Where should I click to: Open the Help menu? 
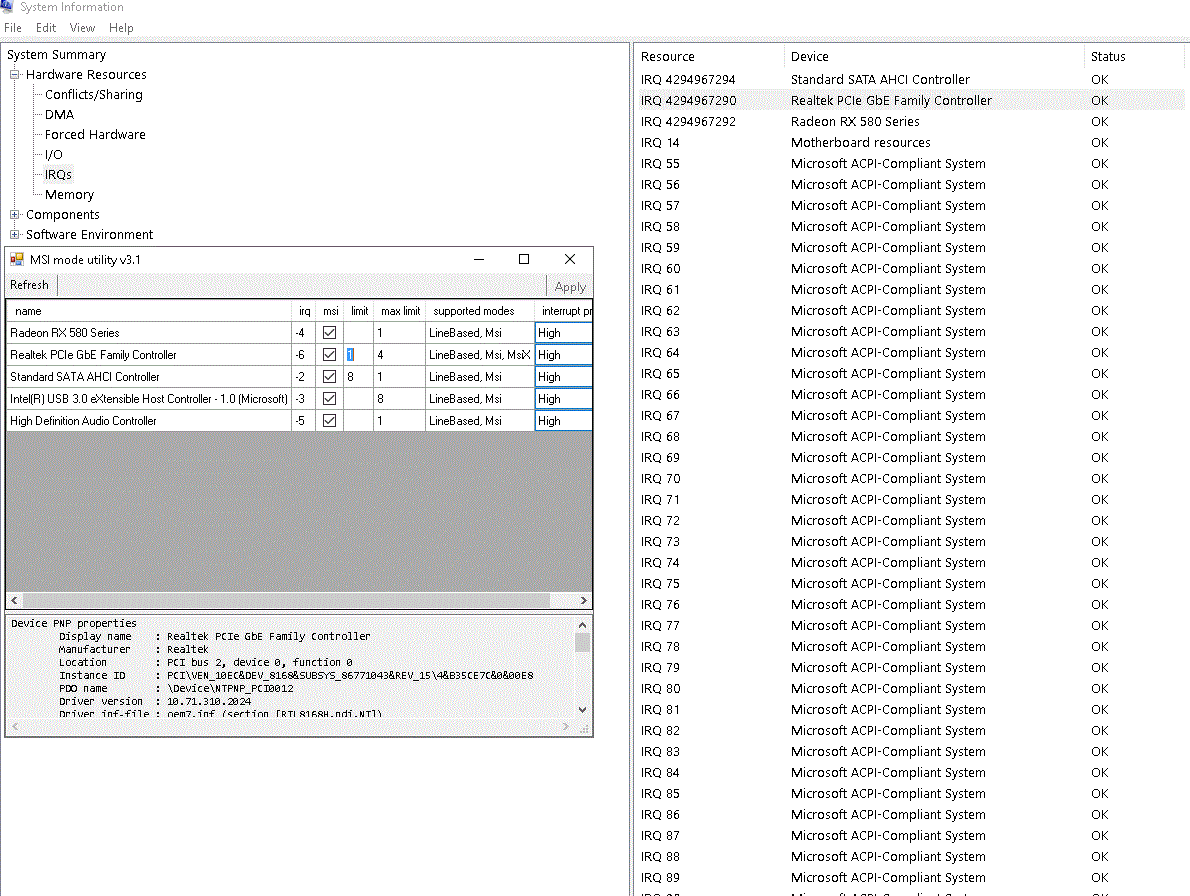coord(121,28)
